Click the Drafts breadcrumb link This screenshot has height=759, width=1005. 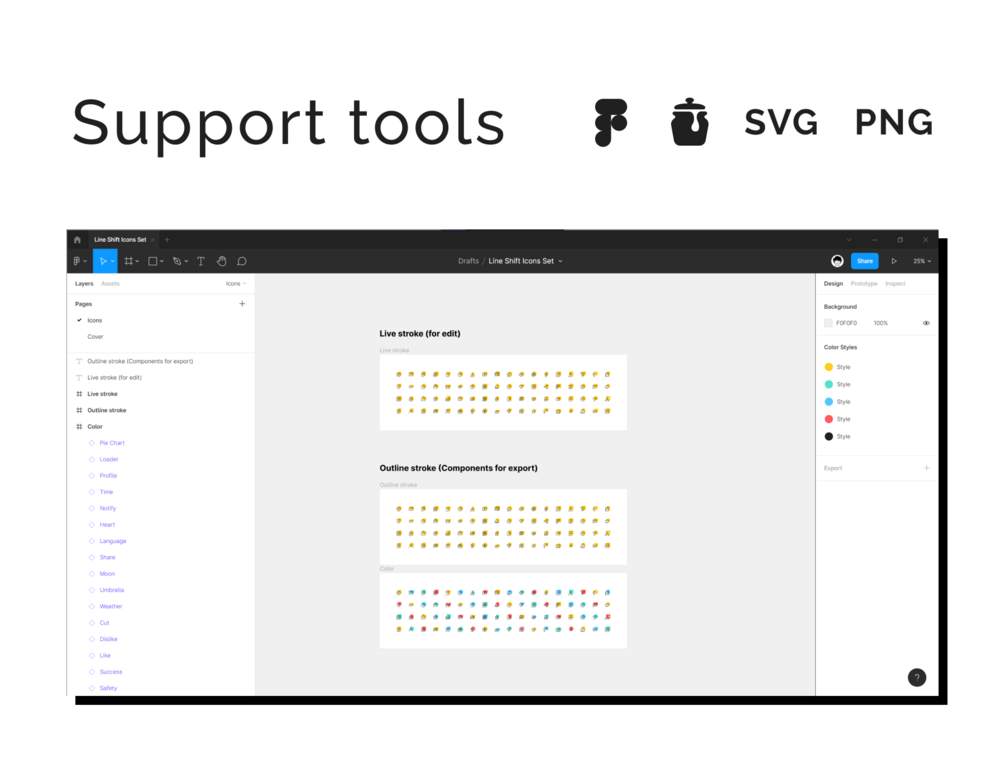click(469, 261)
